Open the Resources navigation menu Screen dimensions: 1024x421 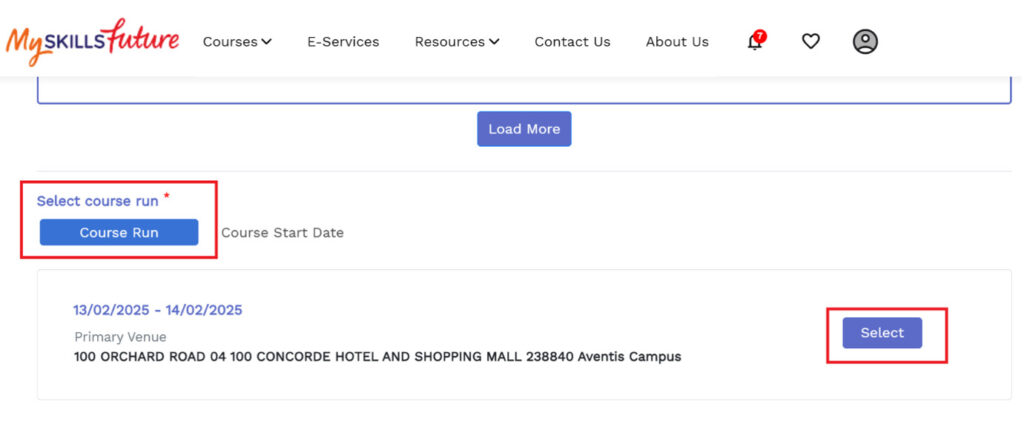coord(457,42)
